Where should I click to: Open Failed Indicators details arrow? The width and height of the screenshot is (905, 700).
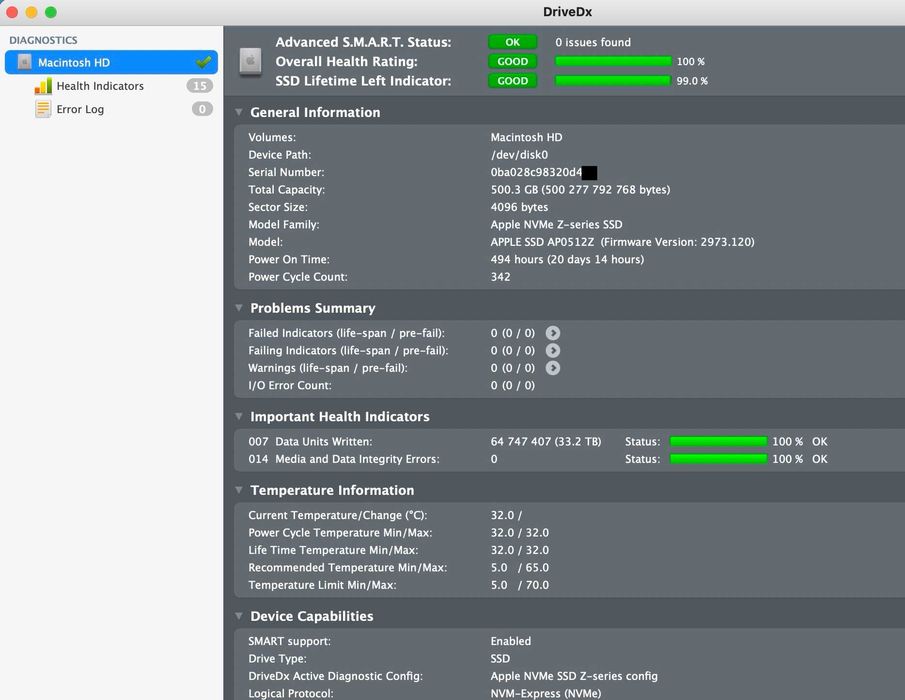(553, 333)
